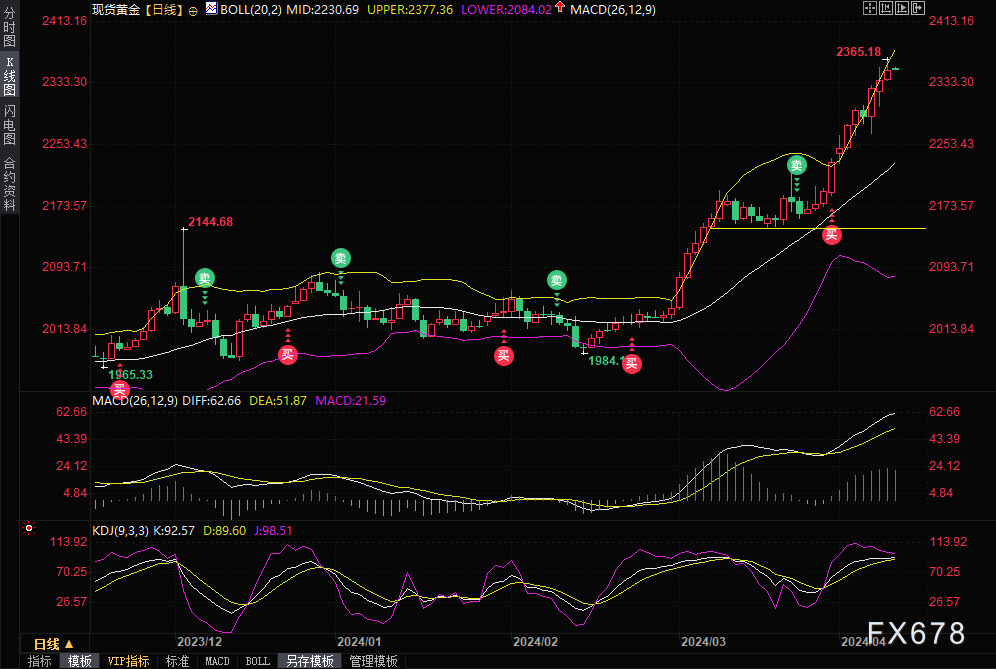Open the crosshair cursor tool icon
Viewport: 996px width, 669px height.
click(870, 8)
